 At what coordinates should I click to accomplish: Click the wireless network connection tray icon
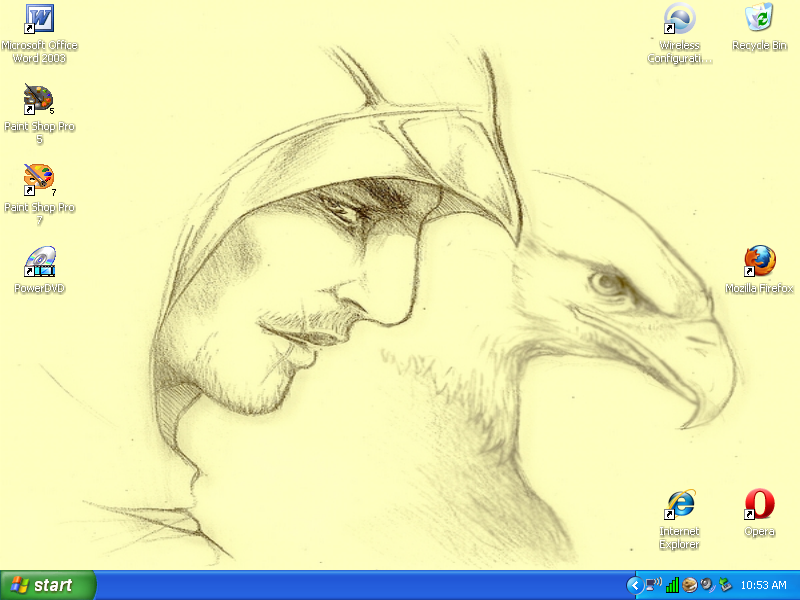[654, 585]
